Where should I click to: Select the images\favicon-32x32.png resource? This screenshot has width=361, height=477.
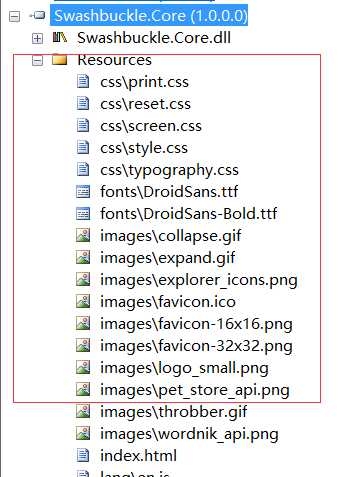[x=196, y=346]
